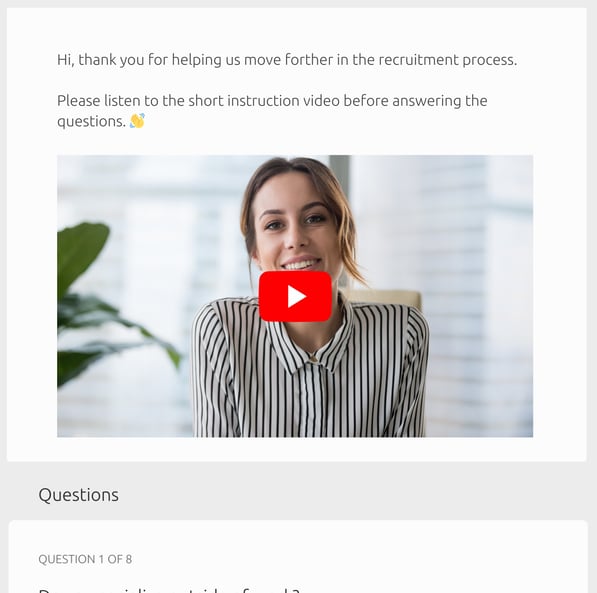The image size is (597, 593).
Task: Click the "Questions" section heading
Action: (78, 495)
